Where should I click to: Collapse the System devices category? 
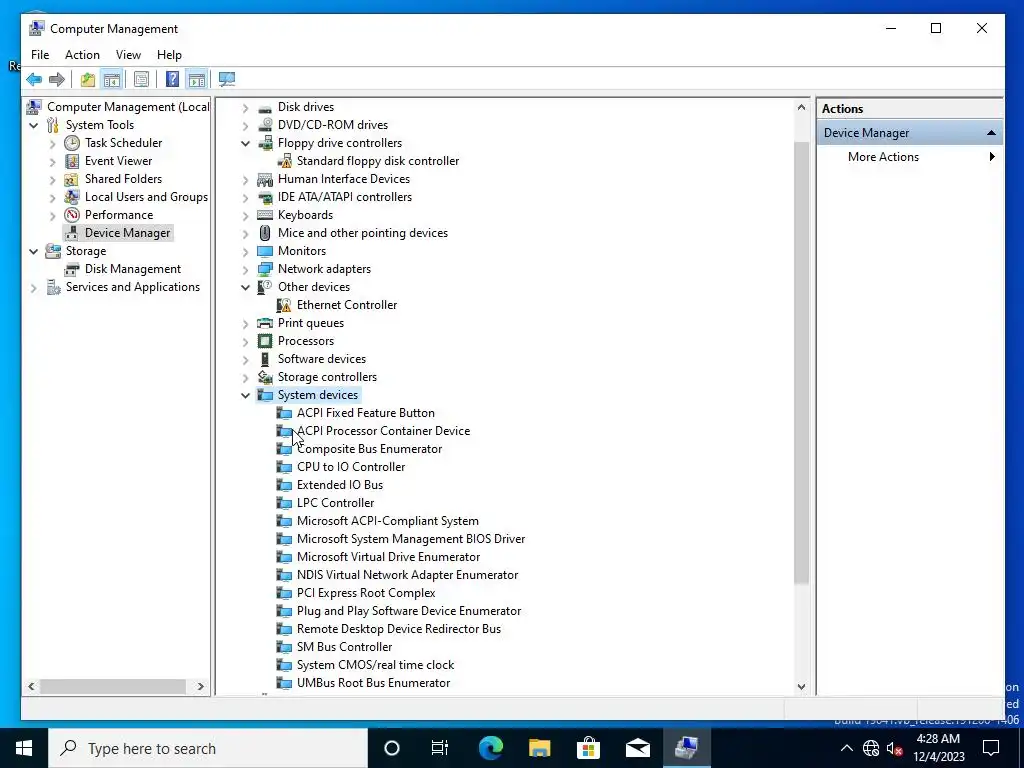click(x=246, y=395)
